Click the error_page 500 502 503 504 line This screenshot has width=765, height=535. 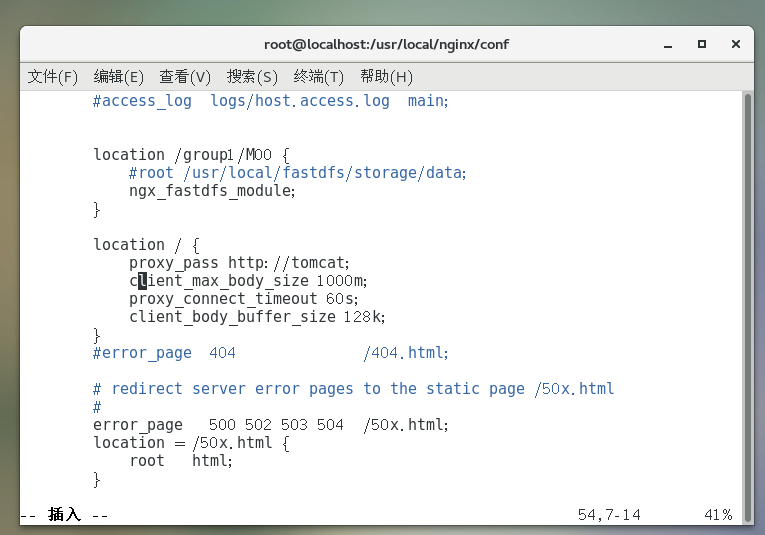click(x=271, y=425)
